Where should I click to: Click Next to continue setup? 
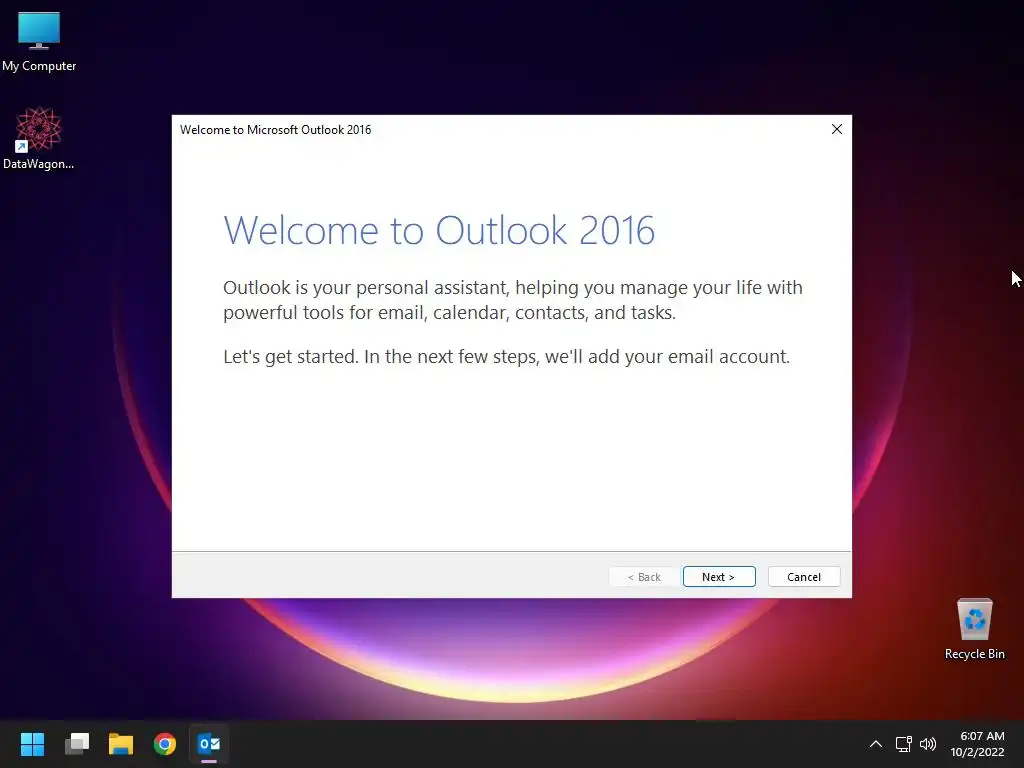pos(719,577)
